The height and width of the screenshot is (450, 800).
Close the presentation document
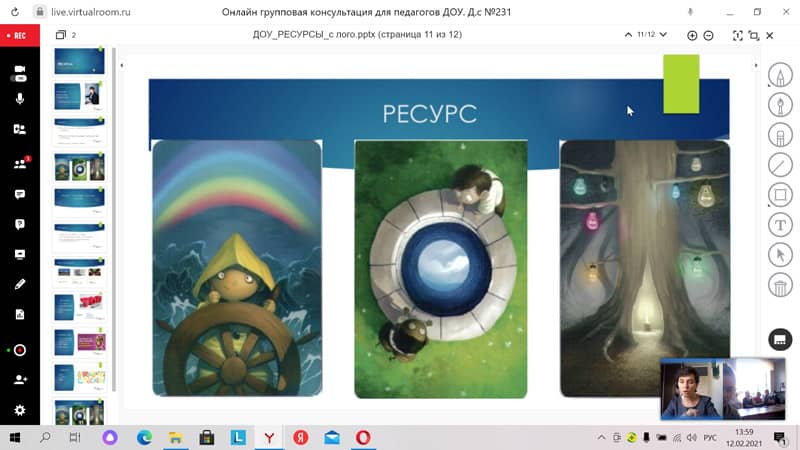coord(770,35)
